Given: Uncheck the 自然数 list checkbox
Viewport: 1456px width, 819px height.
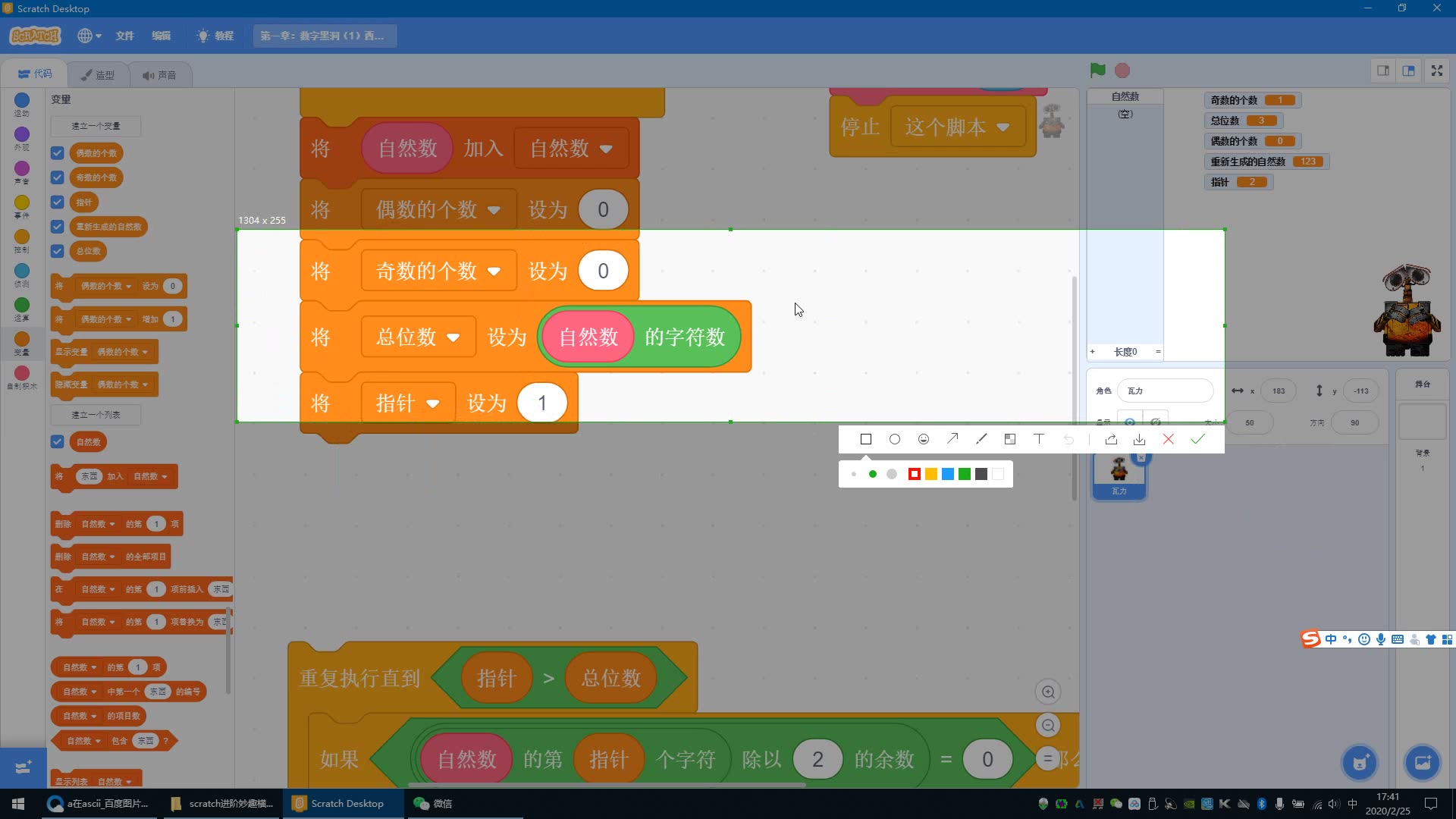Looking at the screenshot, I should (x=57, y=442).
